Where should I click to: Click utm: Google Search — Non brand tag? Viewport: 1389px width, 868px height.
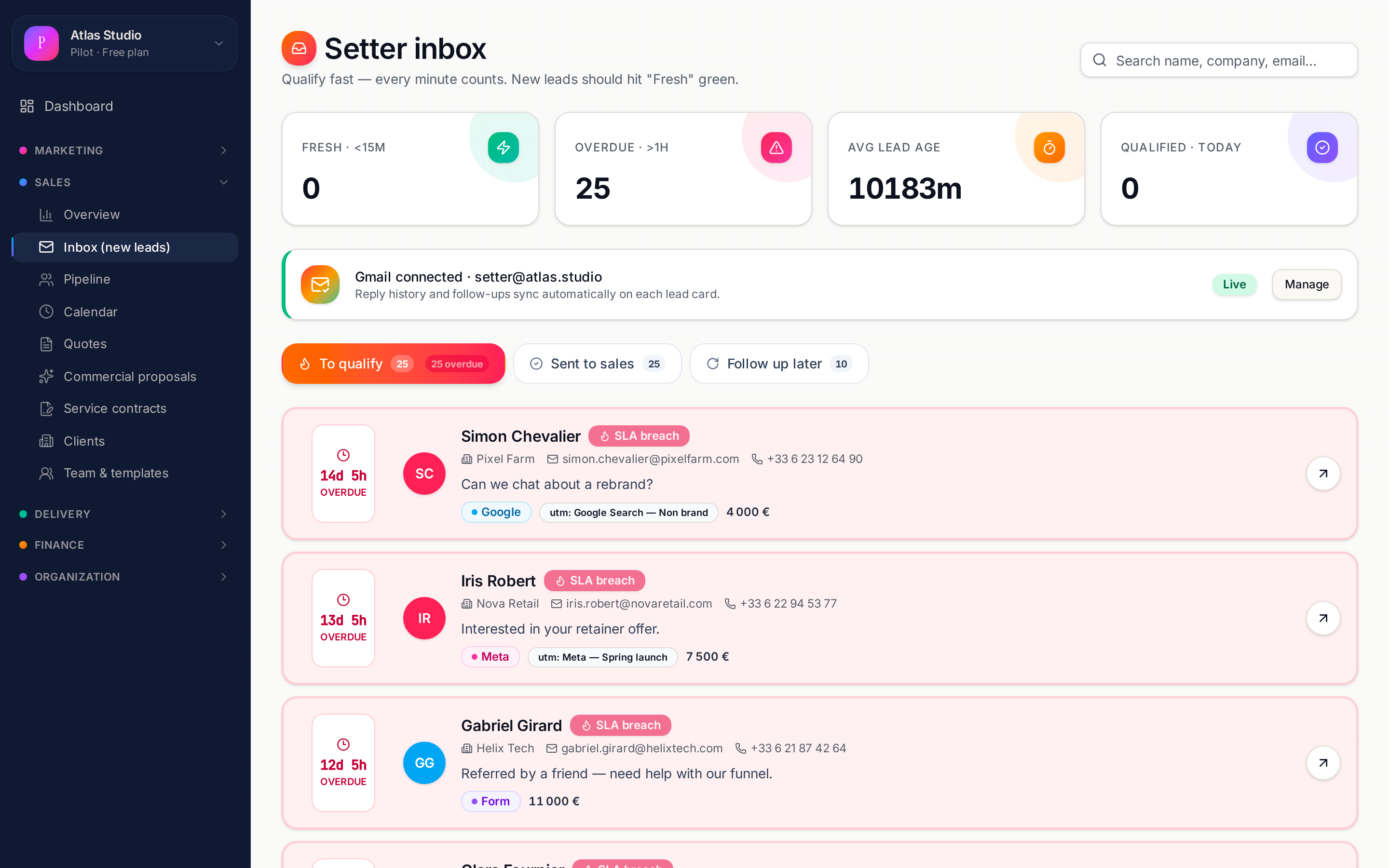[628, 512]
